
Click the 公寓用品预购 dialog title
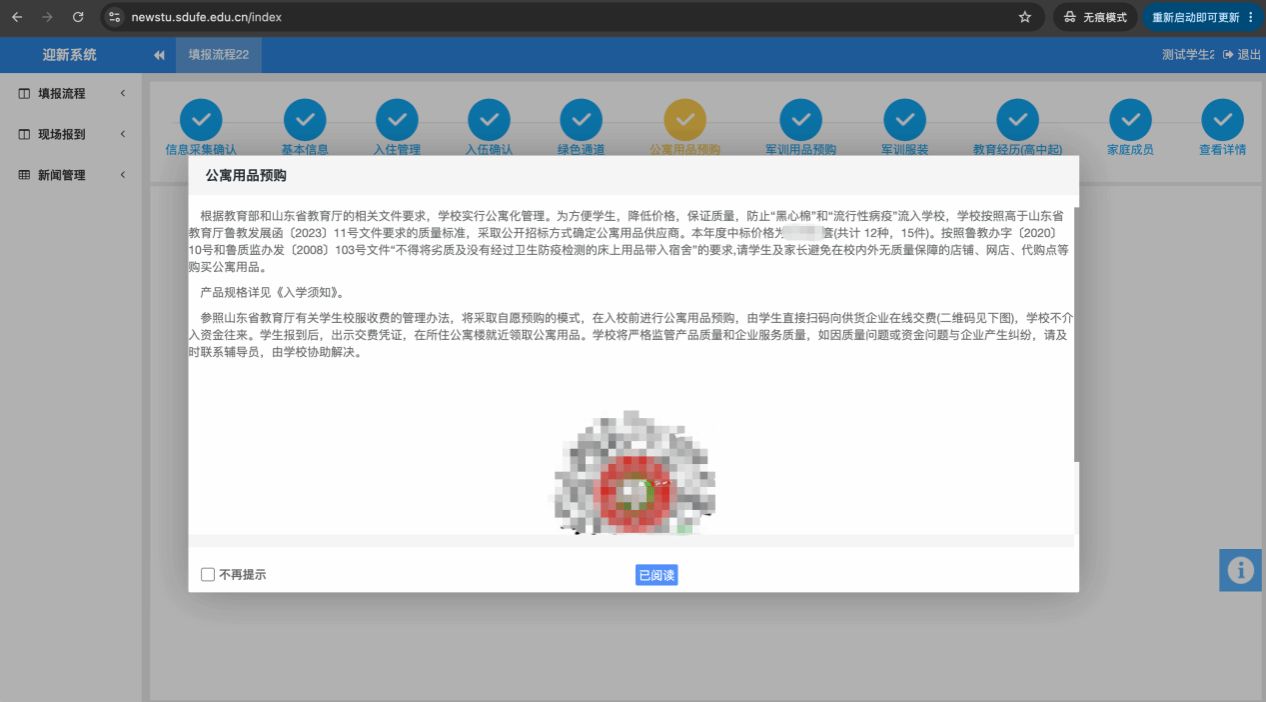[246, 175]
